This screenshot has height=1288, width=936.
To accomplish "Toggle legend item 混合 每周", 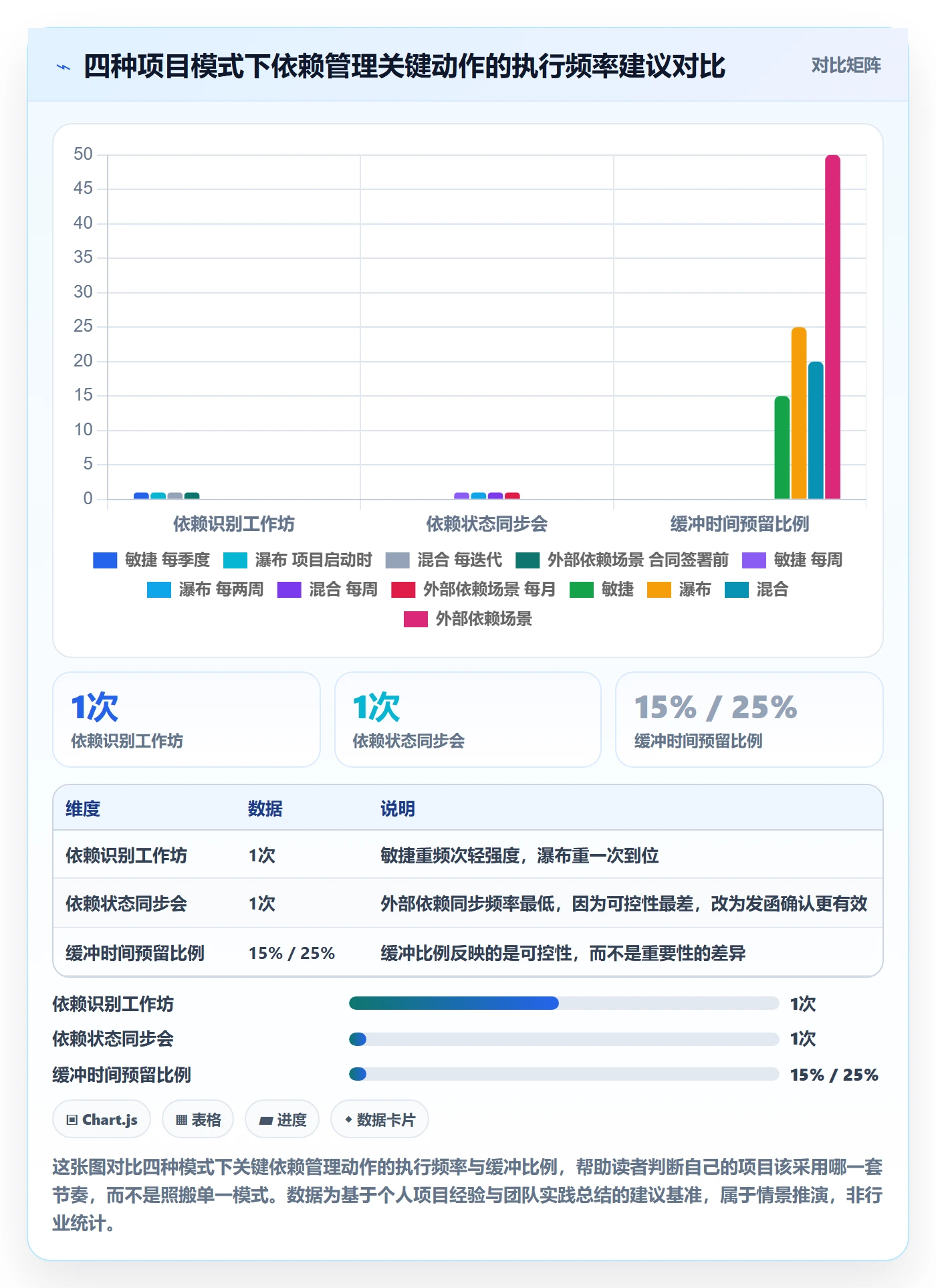I will (x=328, y=589).
